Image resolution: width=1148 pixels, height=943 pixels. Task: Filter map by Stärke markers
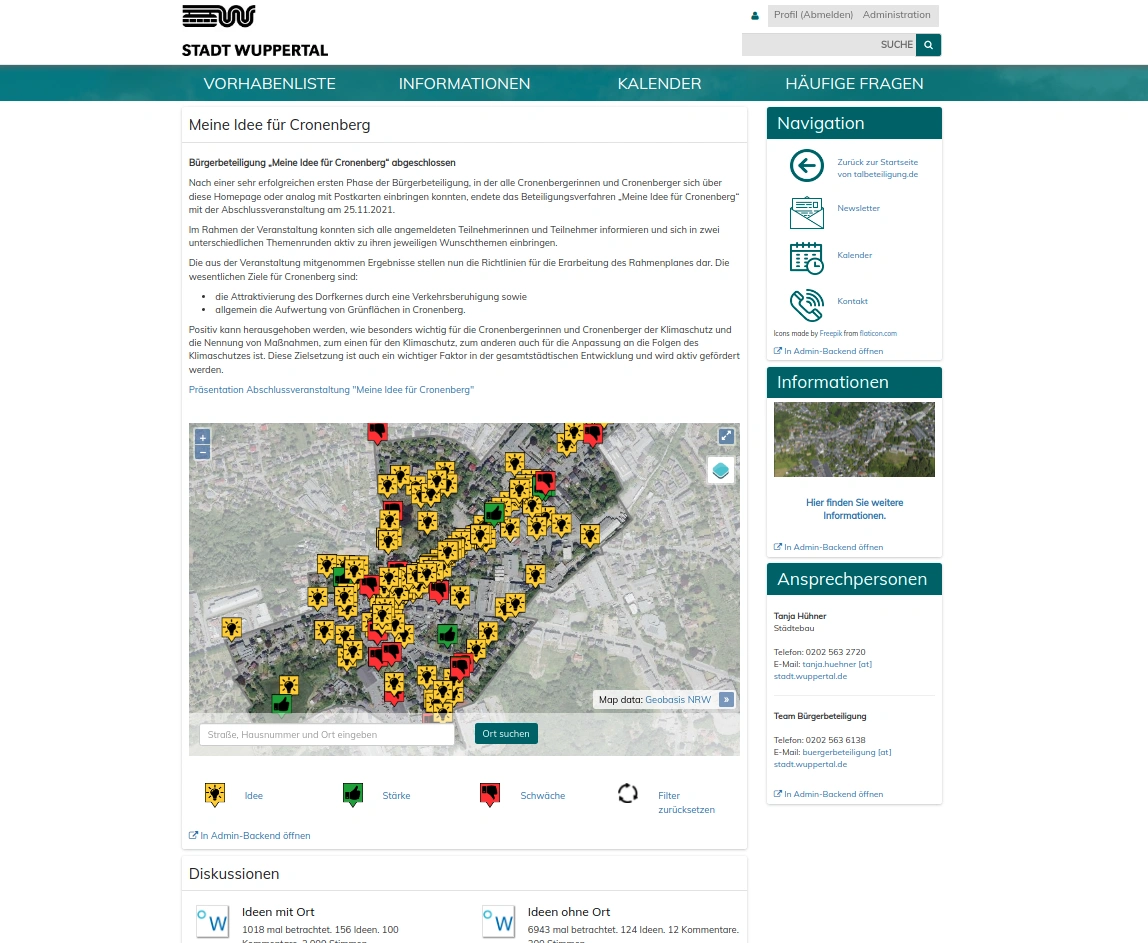coord(352,795)
